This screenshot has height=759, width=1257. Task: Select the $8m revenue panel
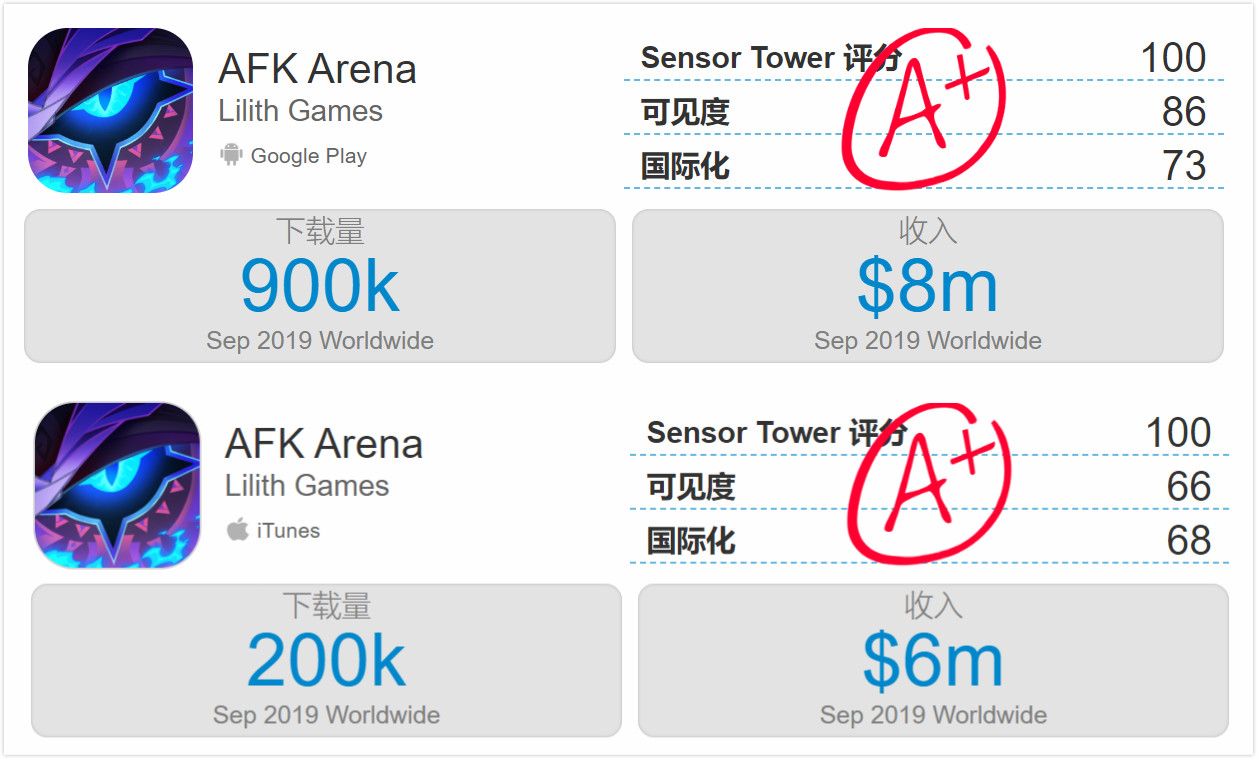(928, 286)
